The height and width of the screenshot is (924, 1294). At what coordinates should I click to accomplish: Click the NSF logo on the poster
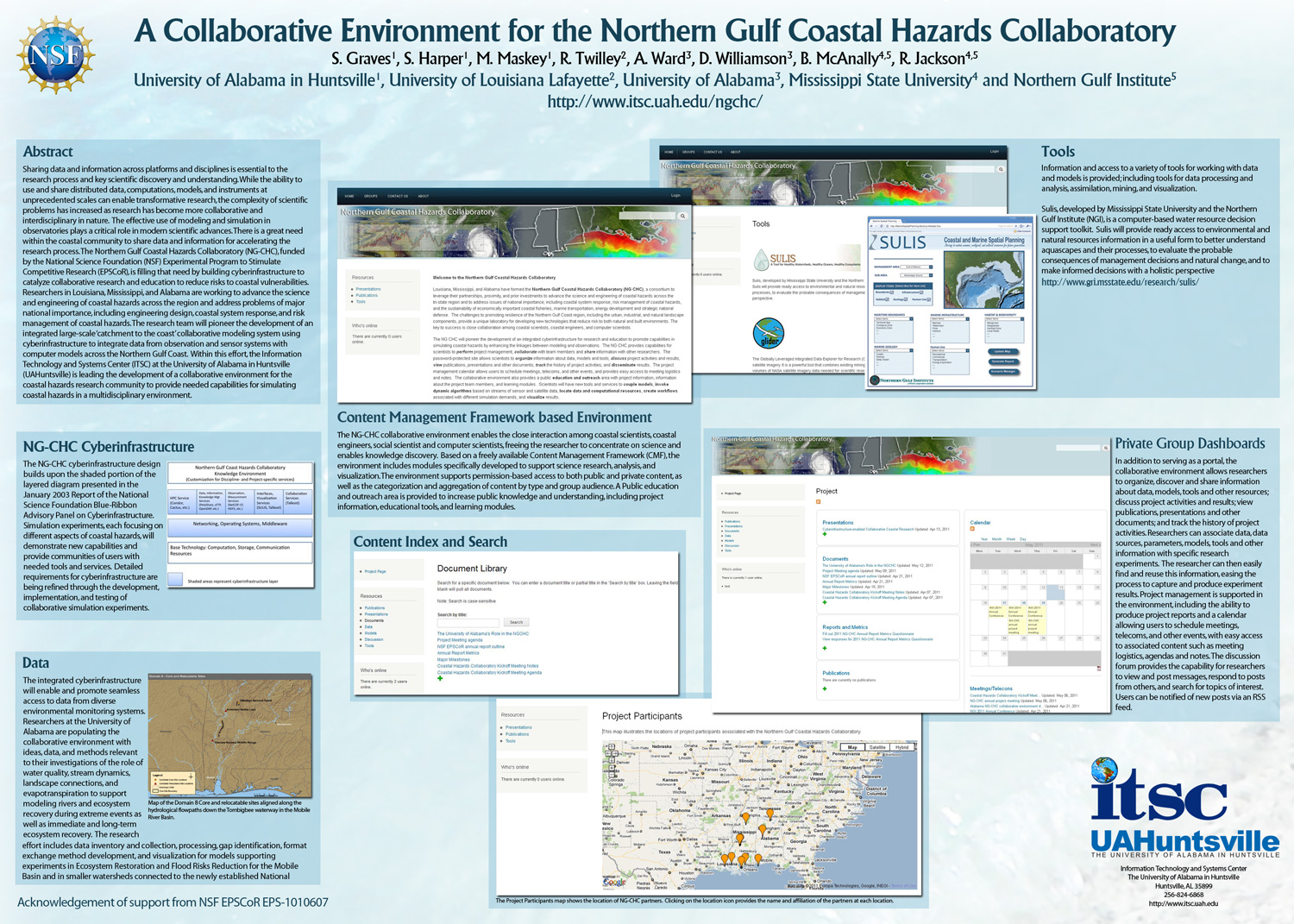(55, 54)
